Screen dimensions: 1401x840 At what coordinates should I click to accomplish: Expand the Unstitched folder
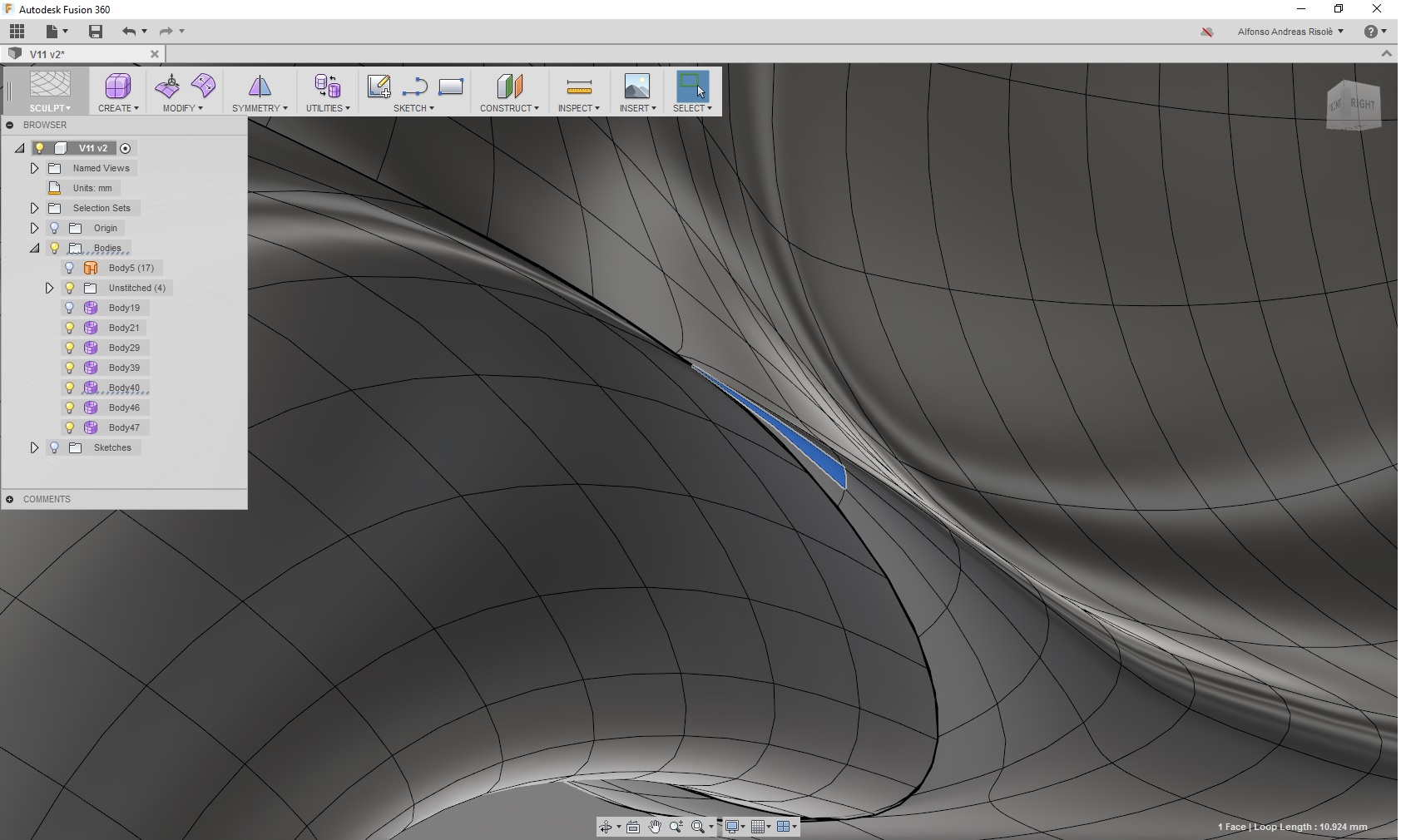tap(48, 287)
